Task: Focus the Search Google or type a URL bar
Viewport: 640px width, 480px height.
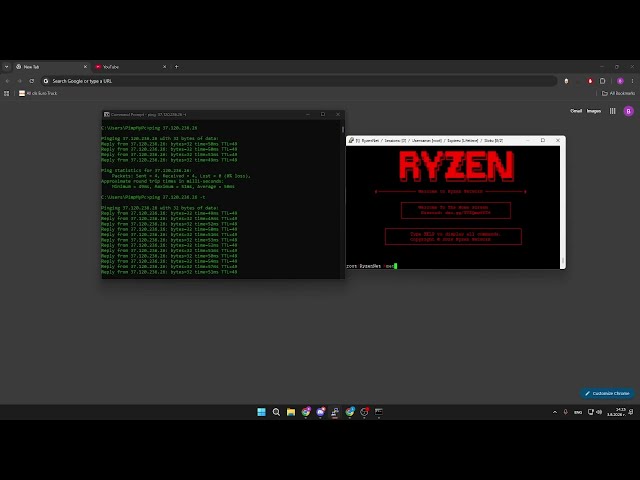Action: point(298,81)
